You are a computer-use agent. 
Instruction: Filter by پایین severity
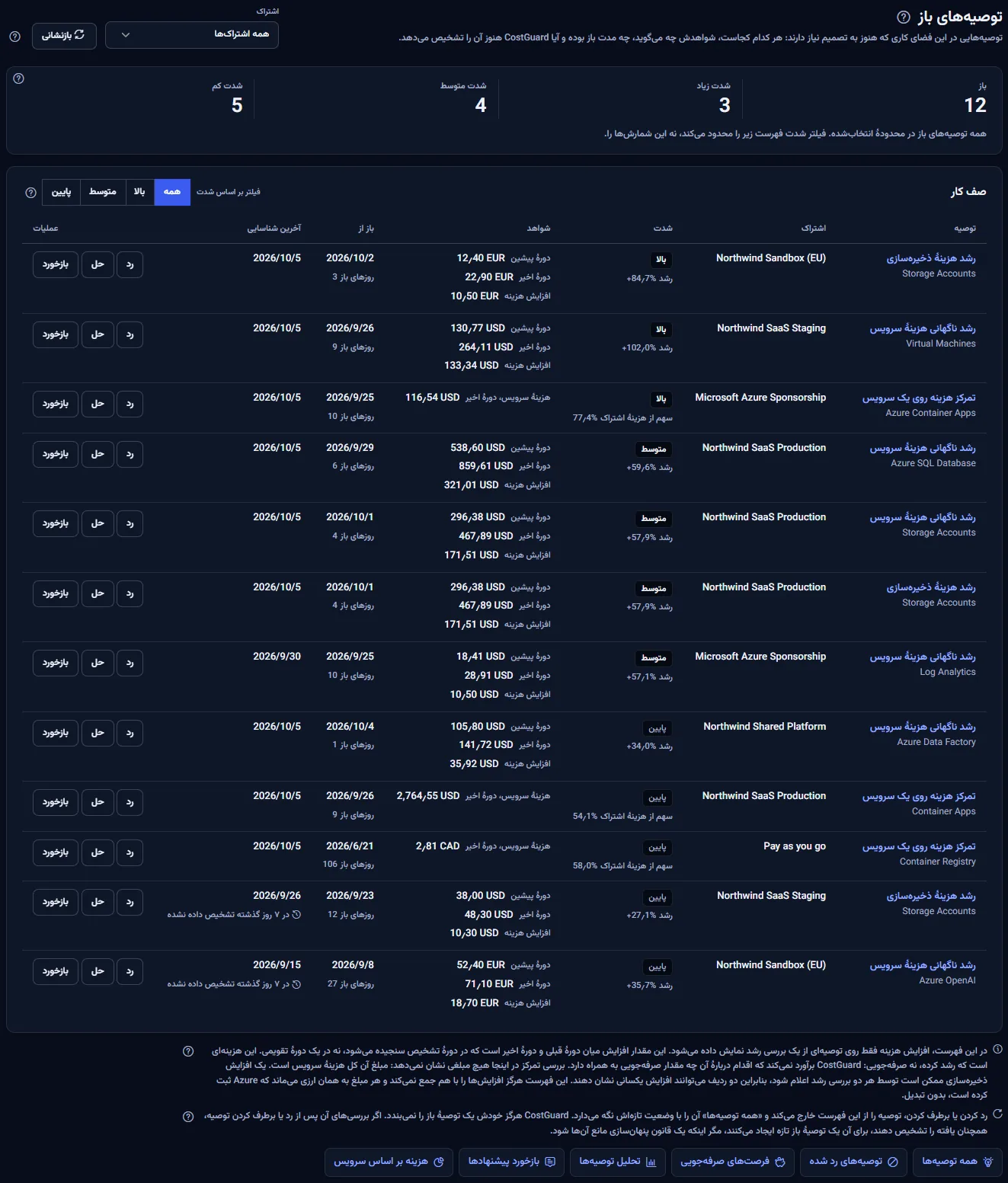(x=61, y=192)
